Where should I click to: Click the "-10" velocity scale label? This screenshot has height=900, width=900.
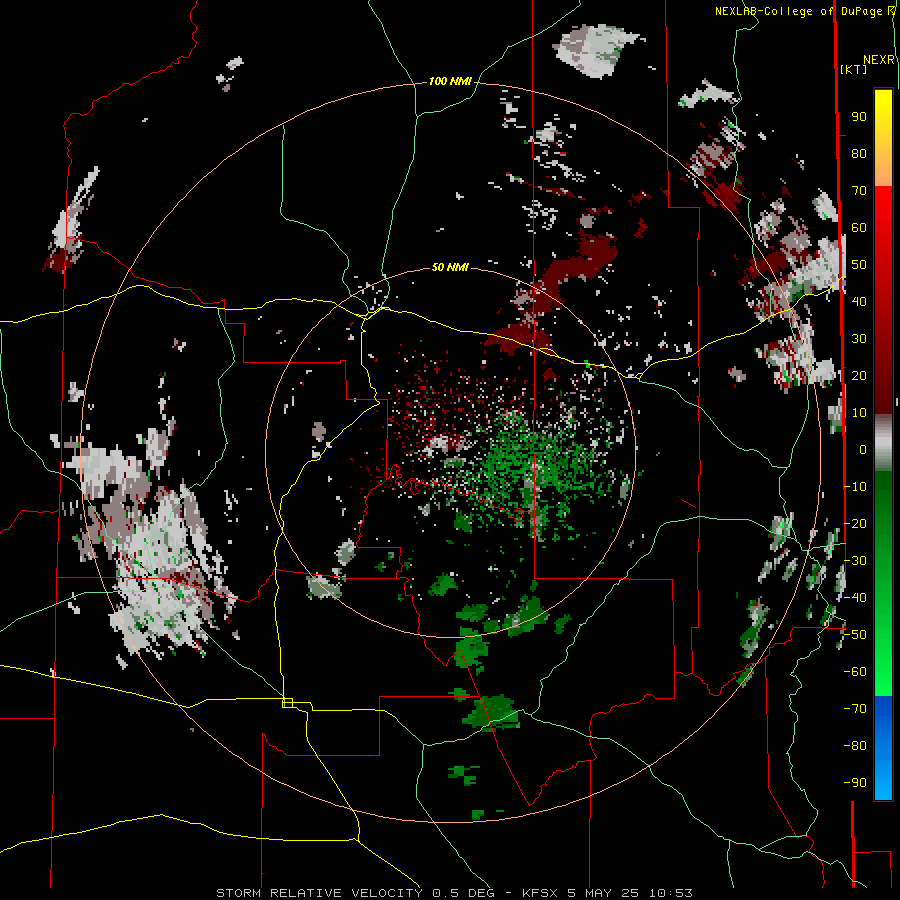[855, 487]
